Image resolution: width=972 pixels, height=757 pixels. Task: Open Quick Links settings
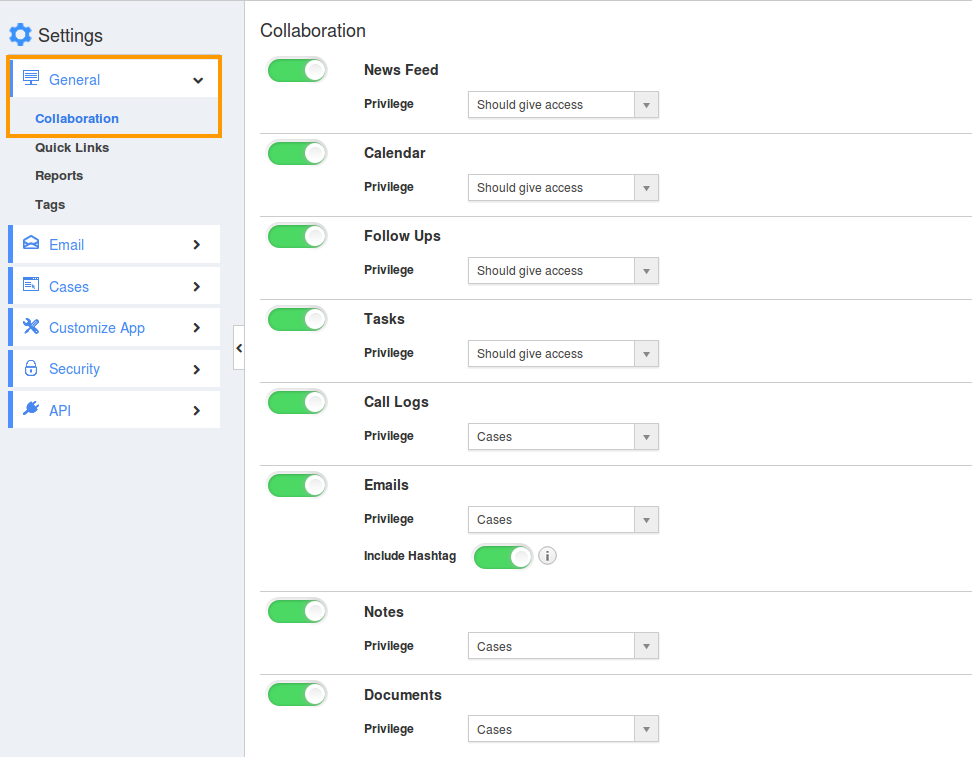pyautogui.click(x=72, y=147)
